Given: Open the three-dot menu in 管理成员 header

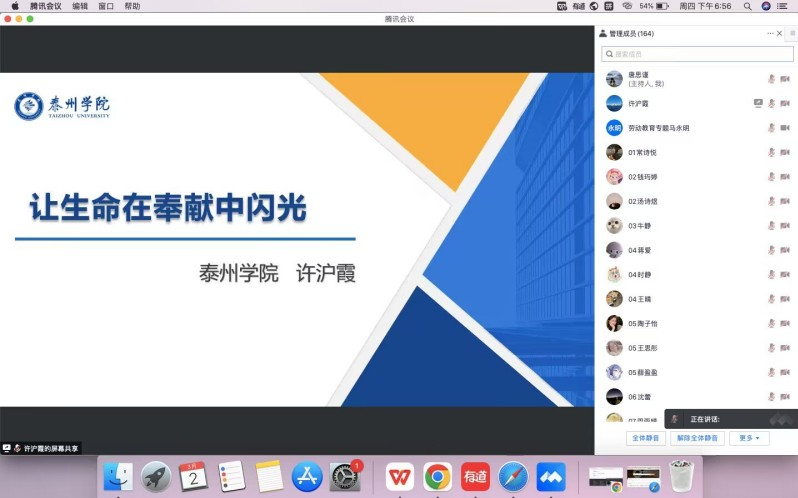Looking at the screenshot, I should coord(772,33).
